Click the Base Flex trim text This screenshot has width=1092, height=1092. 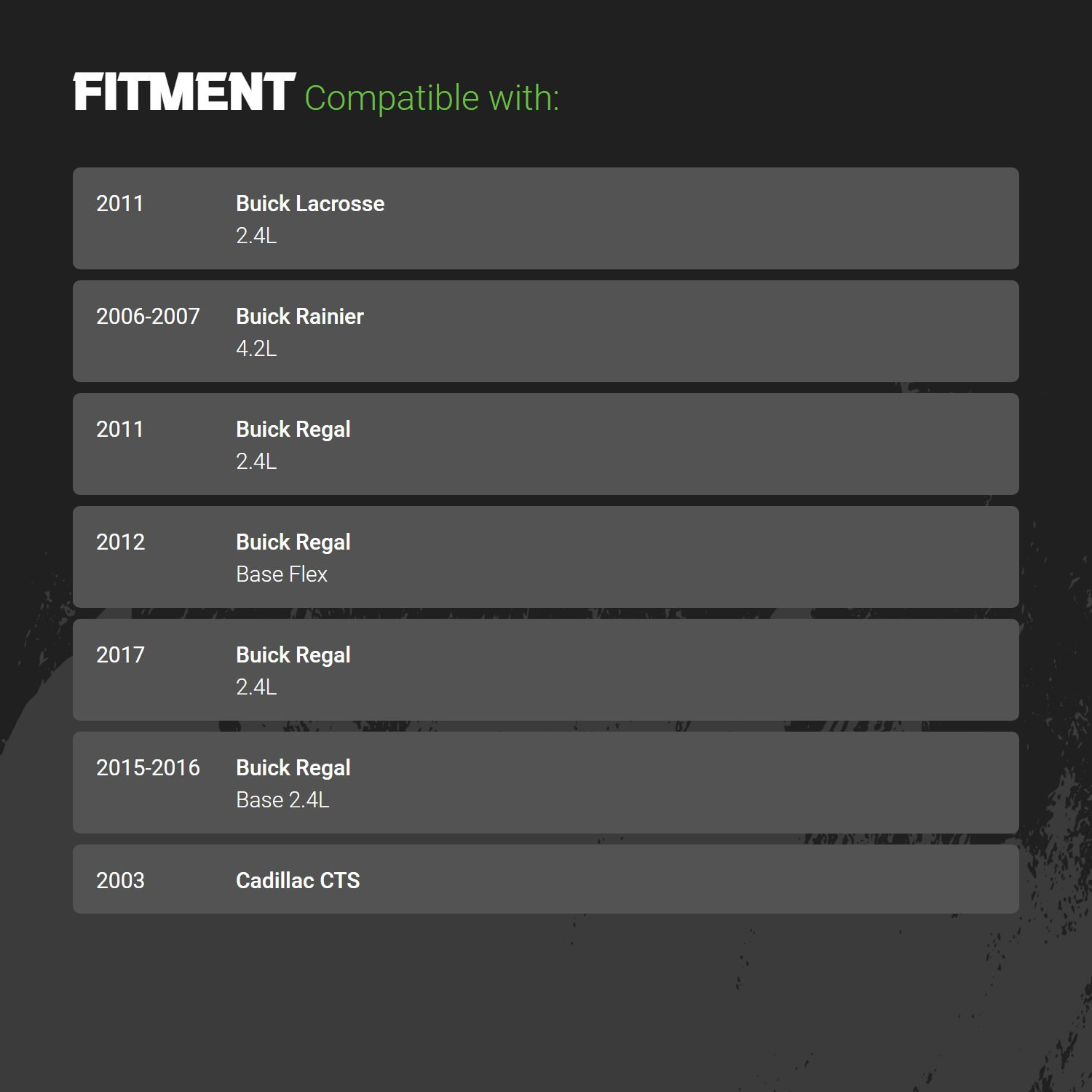coord(282,574)
